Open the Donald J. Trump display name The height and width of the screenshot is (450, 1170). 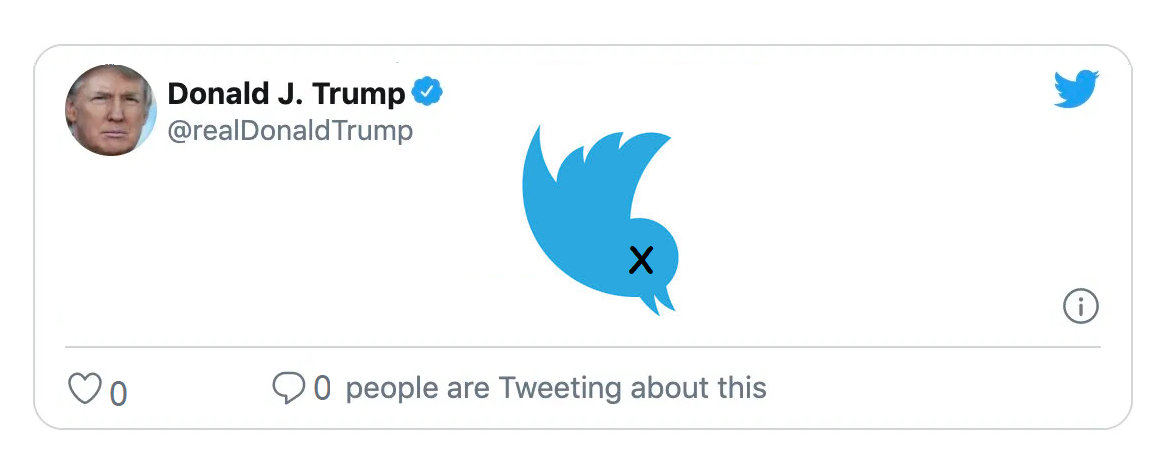click(286, 94)
